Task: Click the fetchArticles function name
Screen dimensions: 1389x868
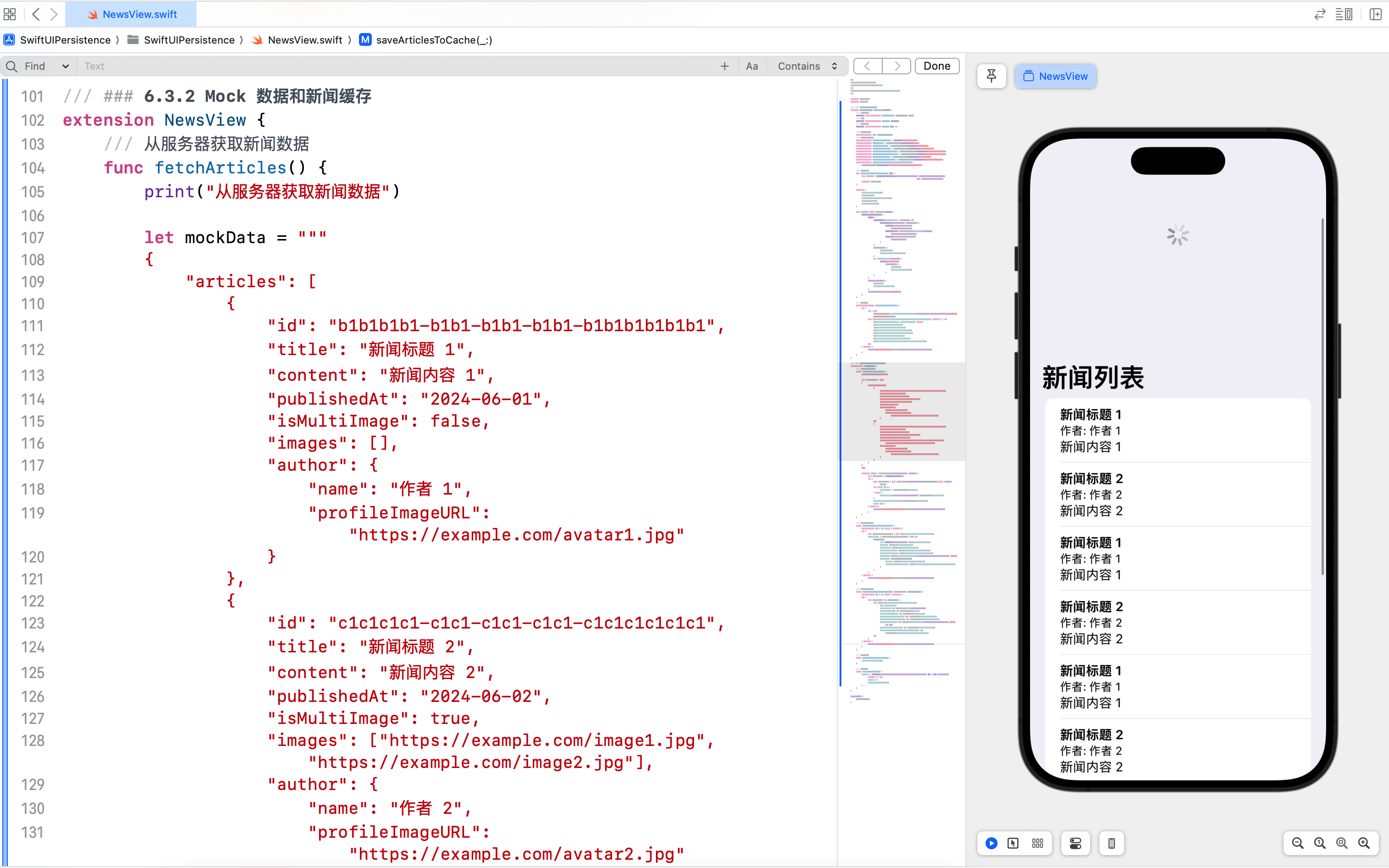Action: (220, 167)
